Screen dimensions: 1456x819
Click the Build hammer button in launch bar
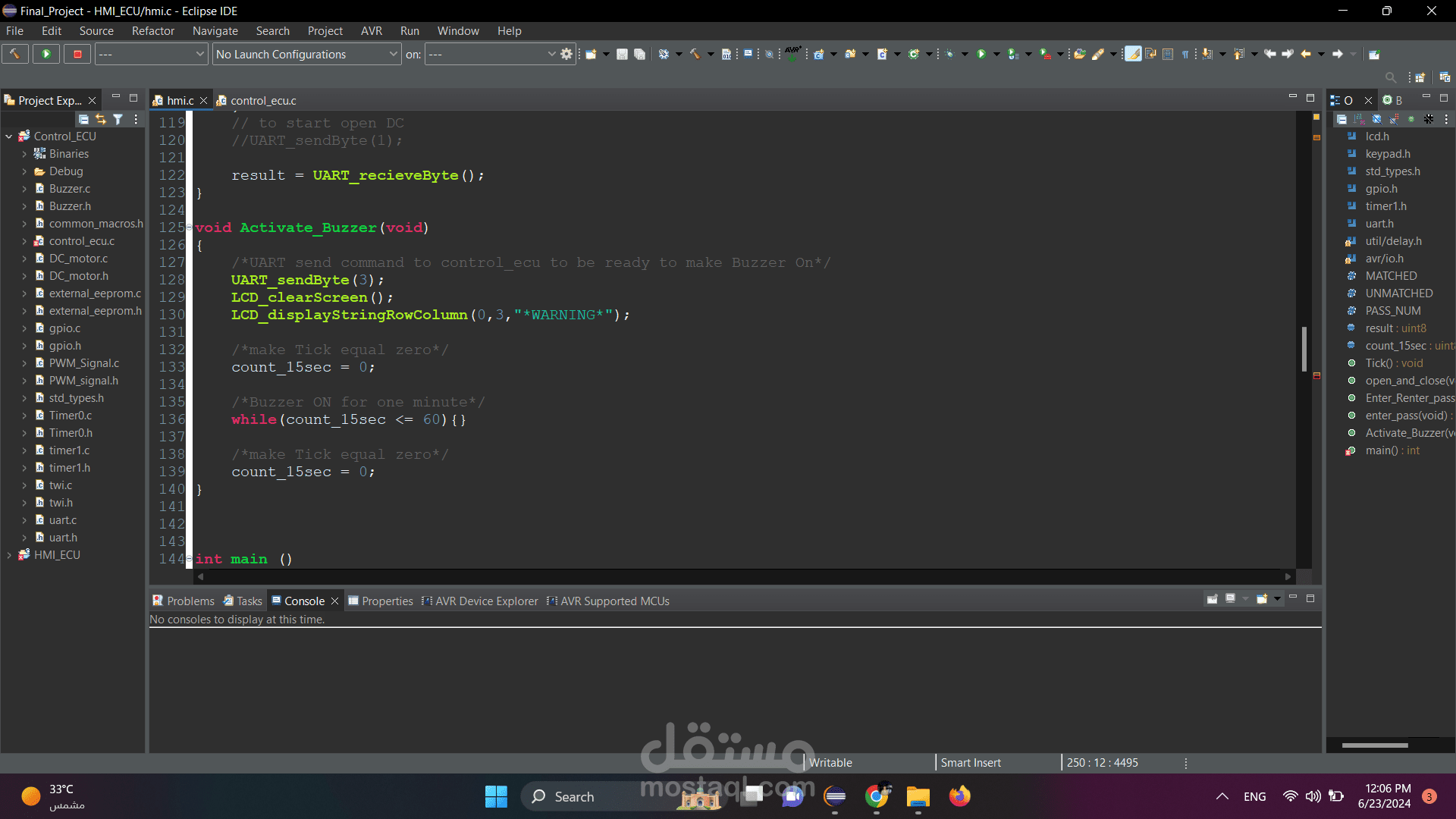[x=14, y=54]
